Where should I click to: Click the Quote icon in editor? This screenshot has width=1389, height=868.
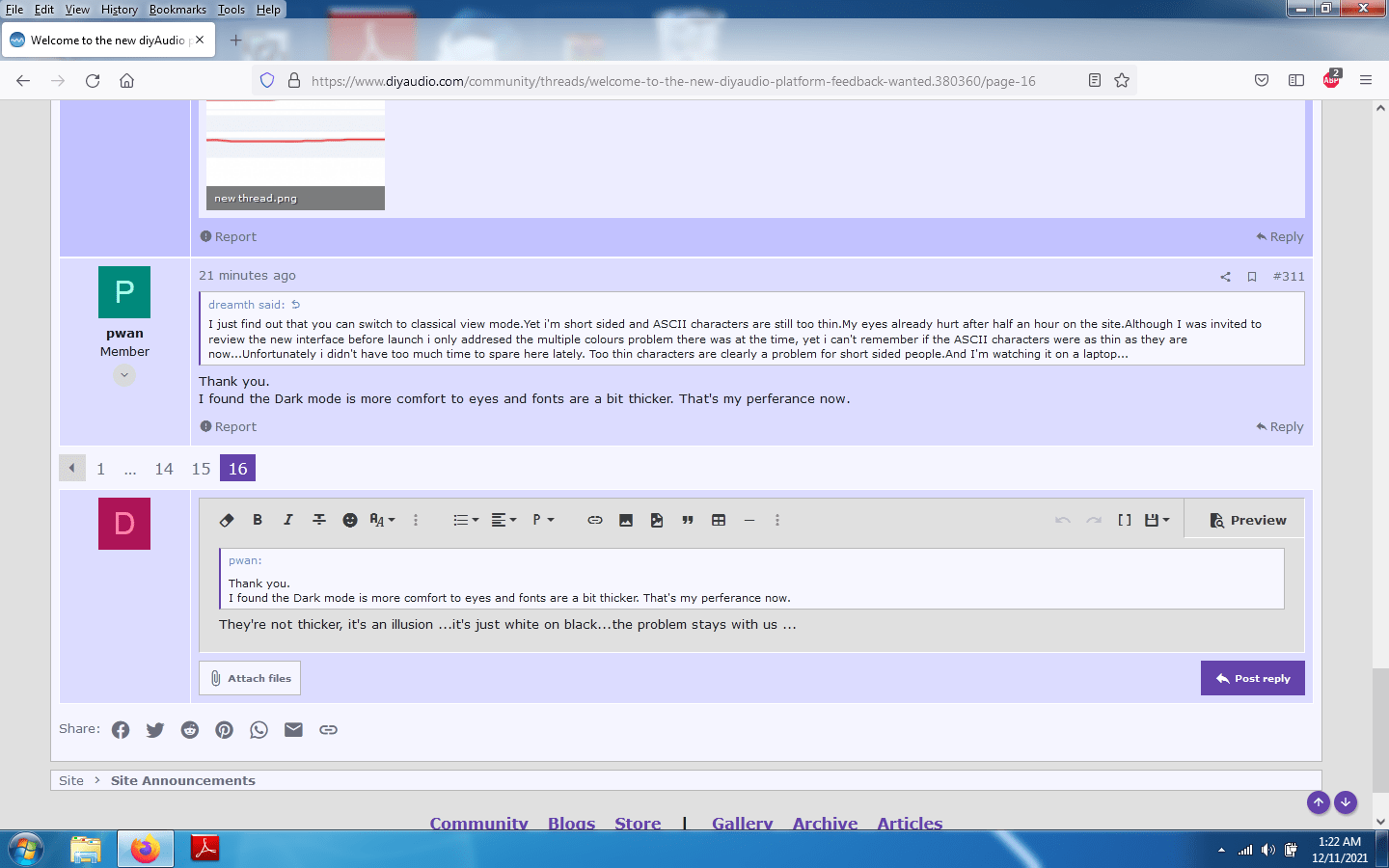pos(688,520)
